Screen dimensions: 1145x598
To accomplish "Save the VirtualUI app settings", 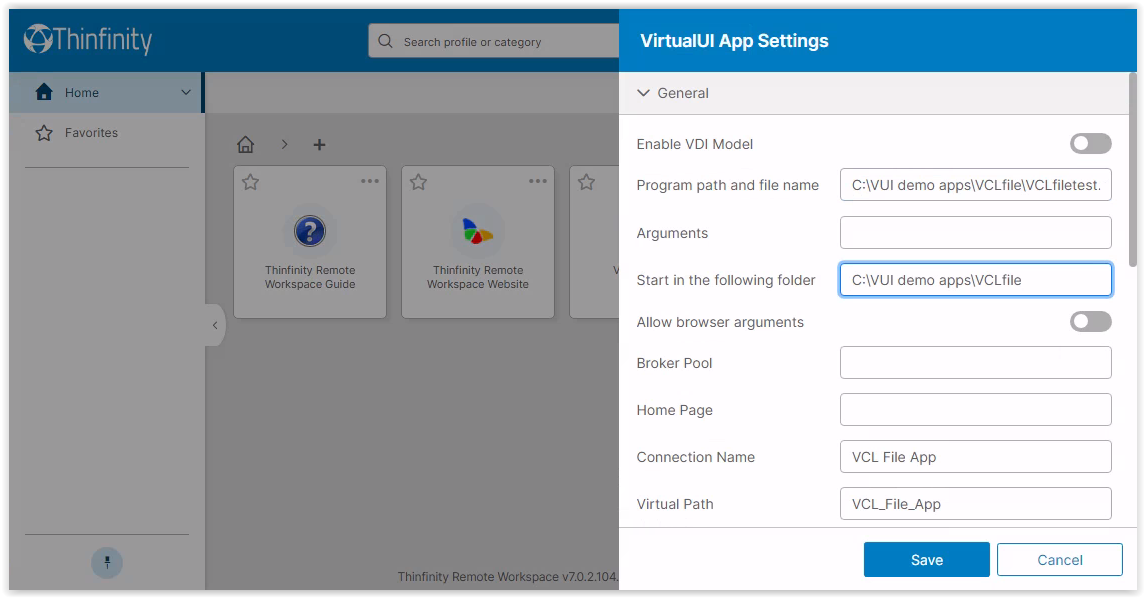I will (927, 560).
